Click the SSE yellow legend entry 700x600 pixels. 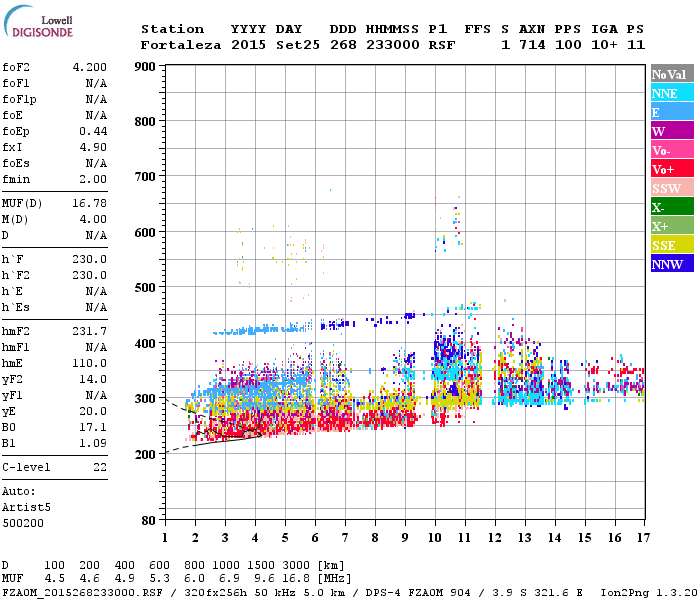[671, 245]
